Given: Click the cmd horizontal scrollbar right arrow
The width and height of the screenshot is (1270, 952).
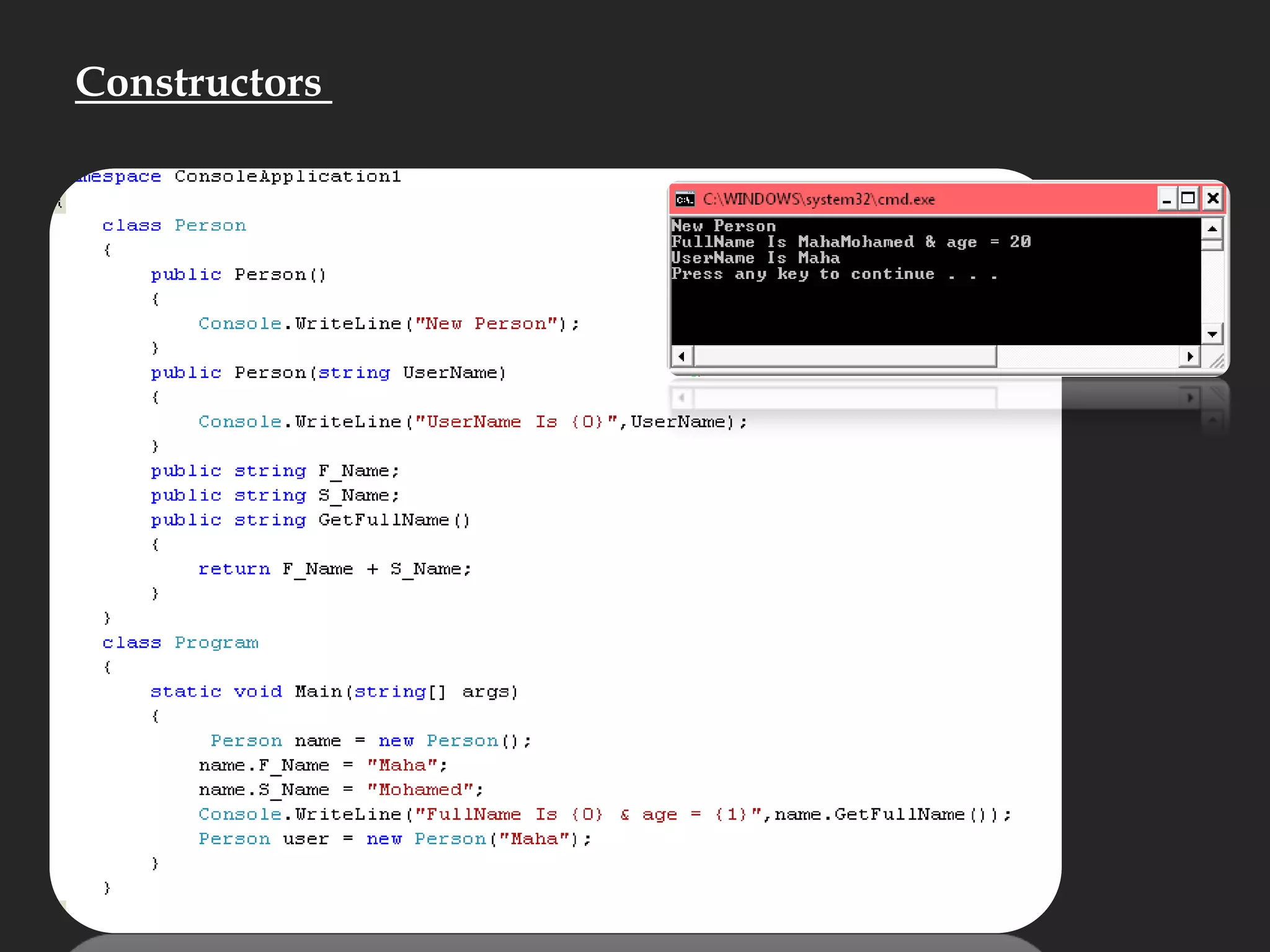Looking at the screenshot, I should coord(1189,356).
